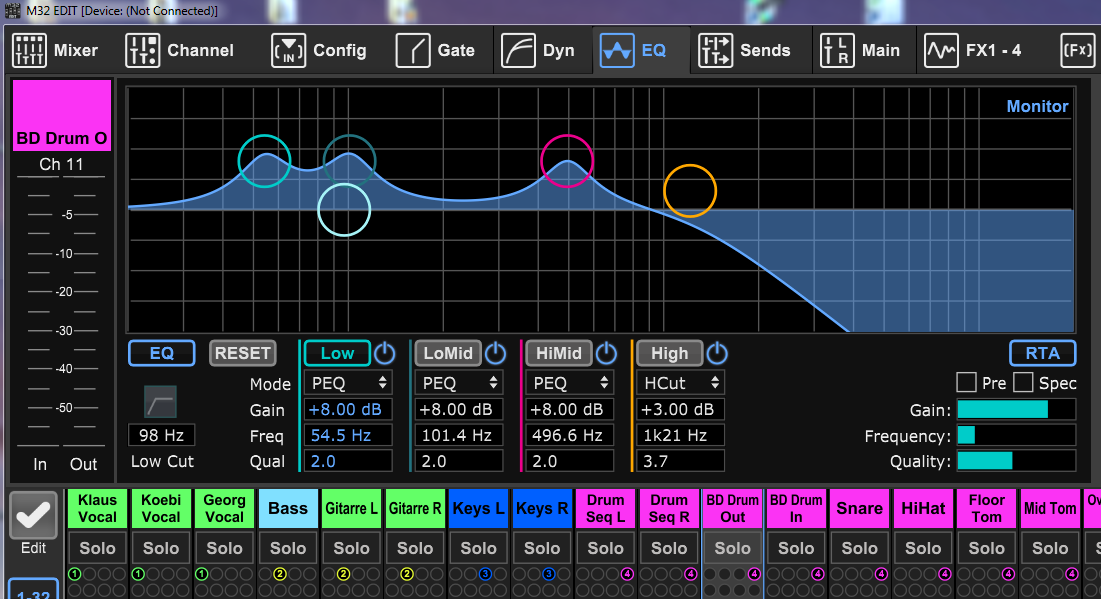Select the High band button
Viewport: 1101px width, 599px height.
669,353
